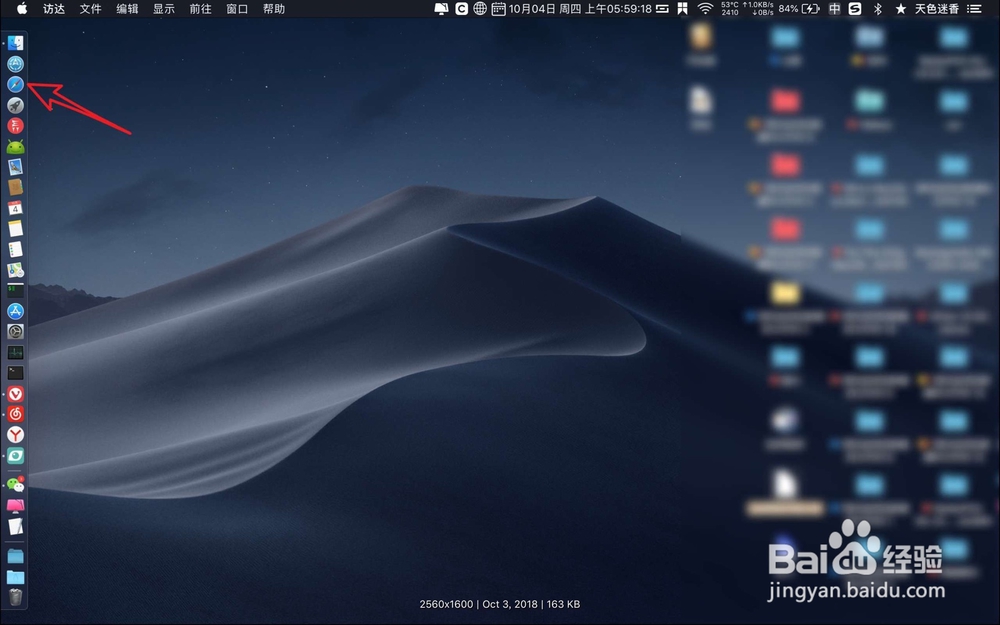The image size is (1000, 625).
Task: Click the globe status icon in menu bar
Action: pos(480,8)
